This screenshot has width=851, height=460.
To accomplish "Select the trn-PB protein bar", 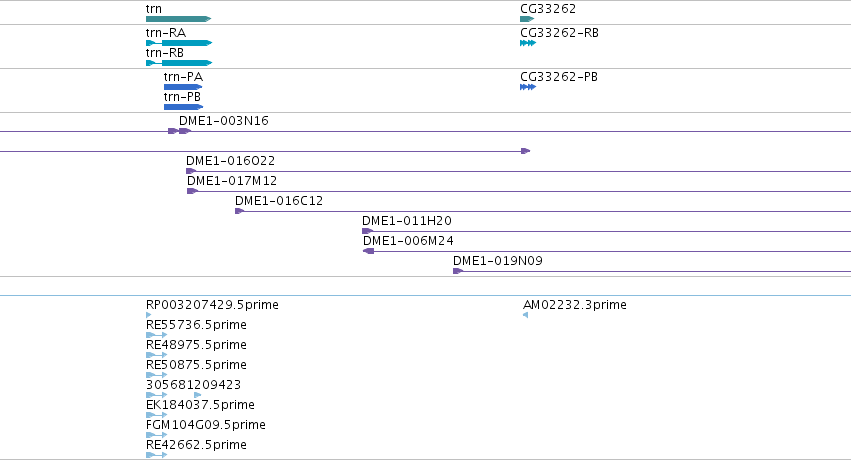I will (183, 107).
